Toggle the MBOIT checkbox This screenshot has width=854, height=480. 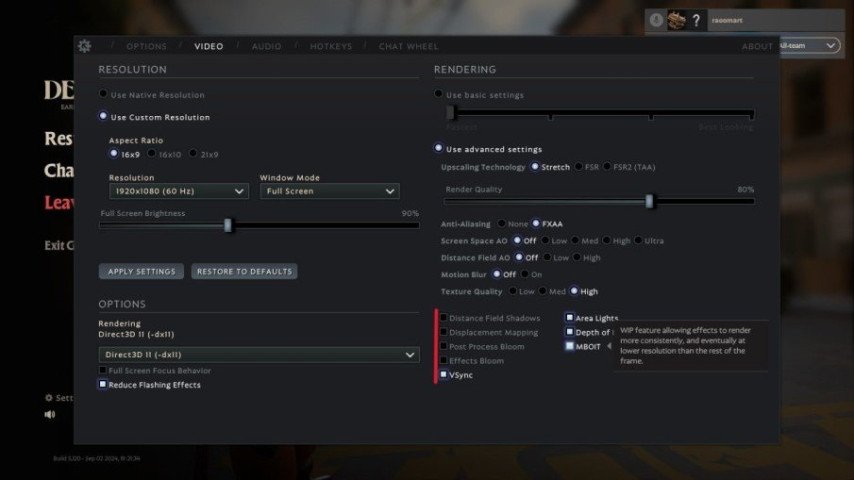[569, 346]
